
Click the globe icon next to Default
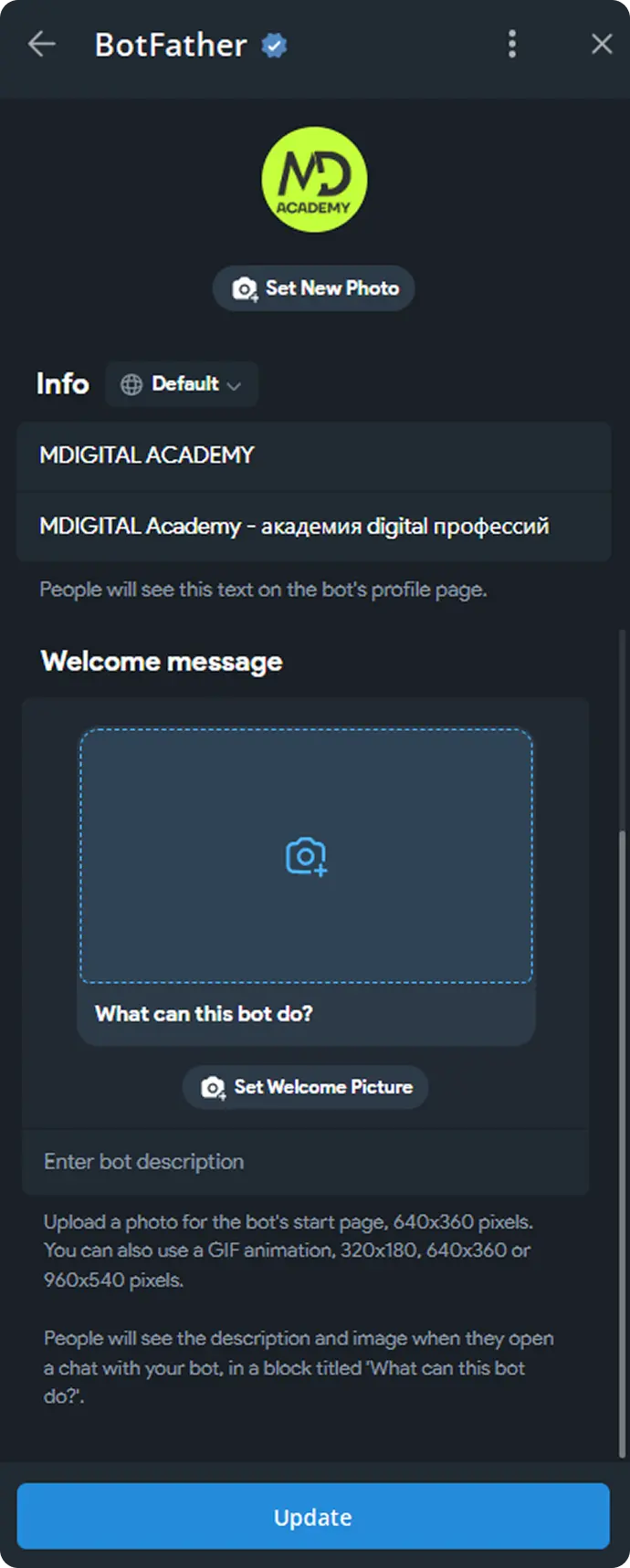(131, 384)
